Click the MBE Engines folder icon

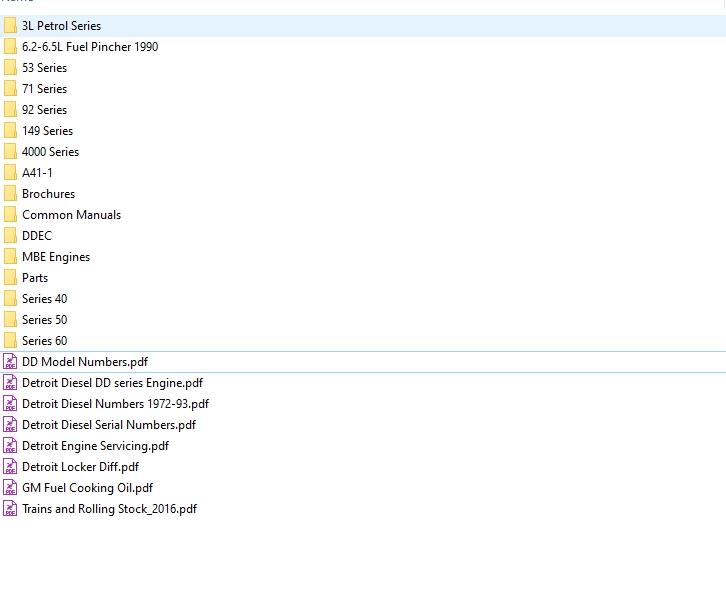coord(10,257)
